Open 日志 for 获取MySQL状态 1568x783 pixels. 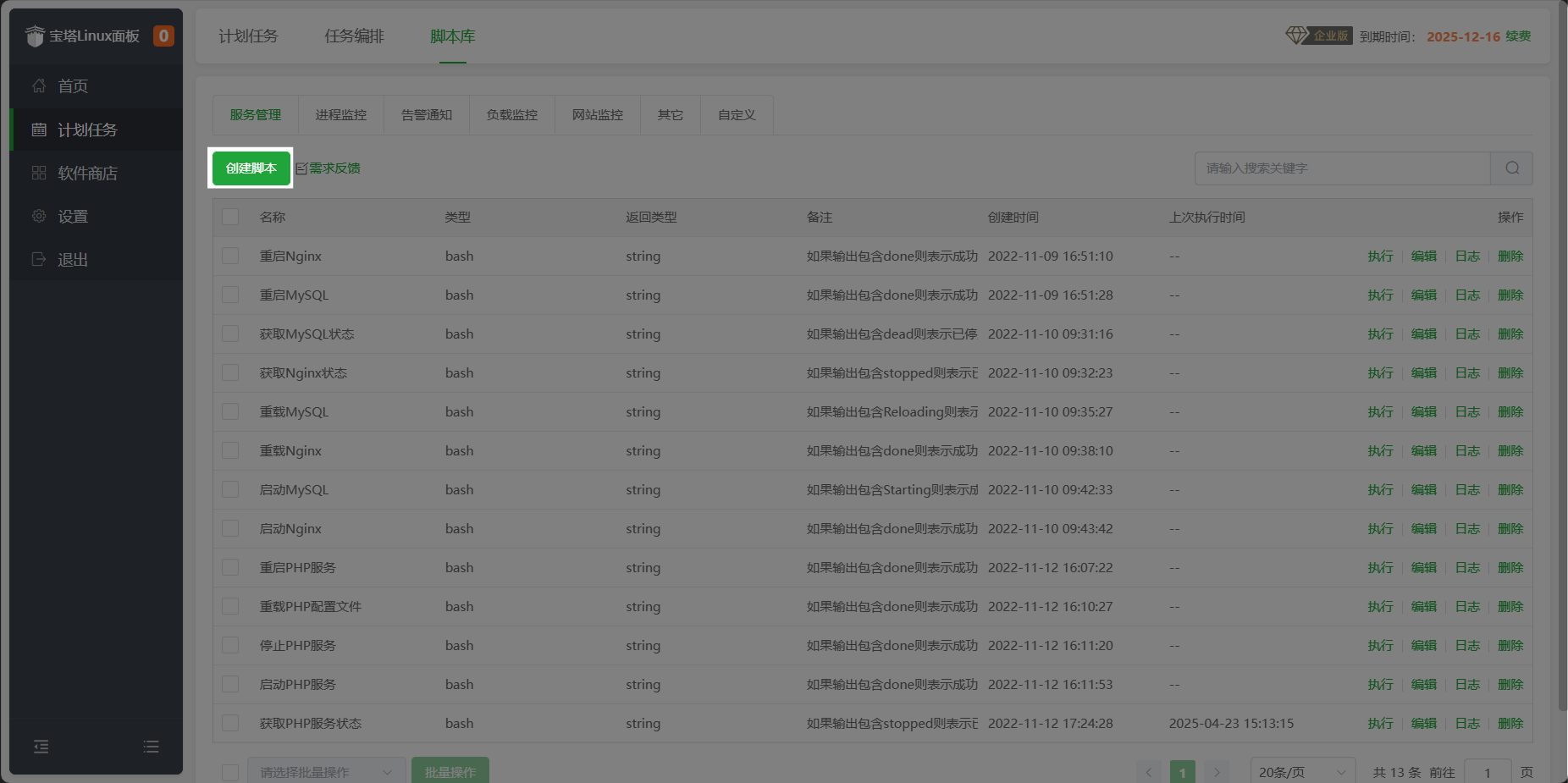(x=1467, y=334)
